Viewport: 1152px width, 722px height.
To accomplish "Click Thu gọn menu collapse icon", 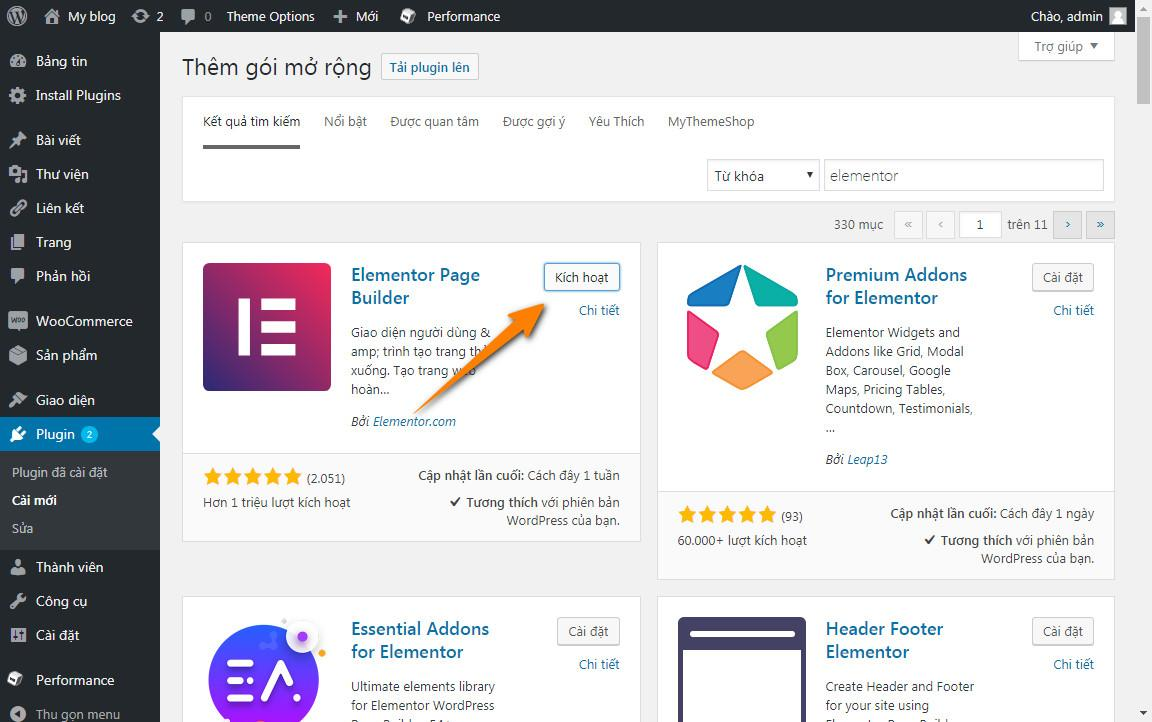I will coord(18,714).
